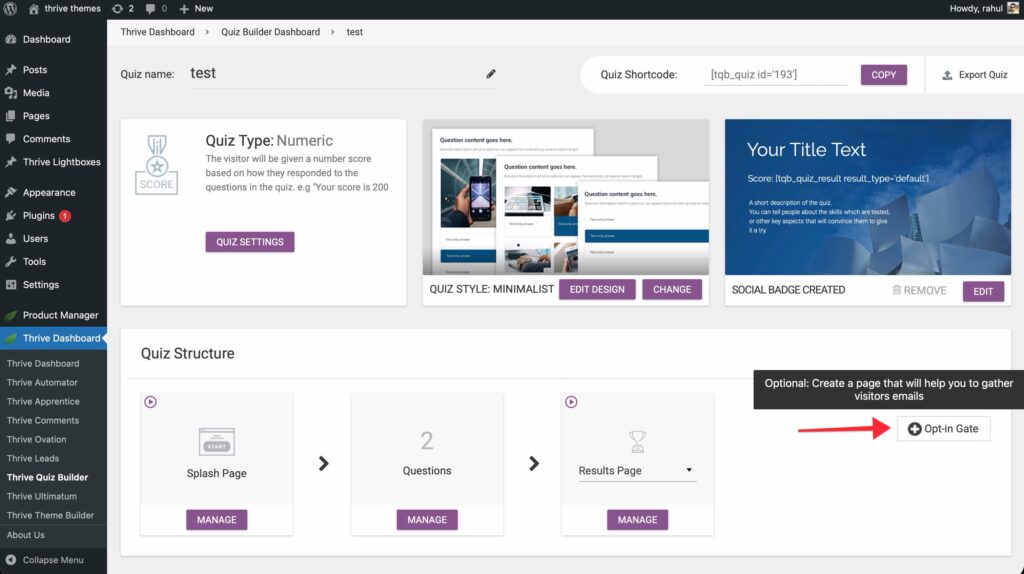The image size is (1024, 574).
Task: Click the quiz shortcode text field
Action: click(x=776, y=75)
